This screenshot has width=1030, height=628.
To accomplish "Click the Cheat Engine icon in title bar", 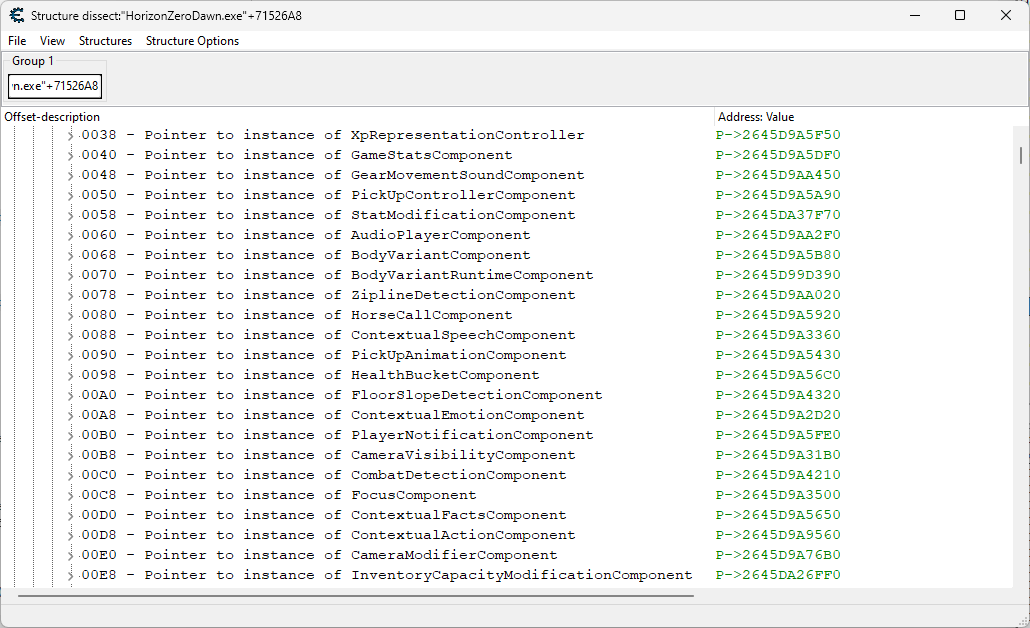I will click(x=16, y=15).
